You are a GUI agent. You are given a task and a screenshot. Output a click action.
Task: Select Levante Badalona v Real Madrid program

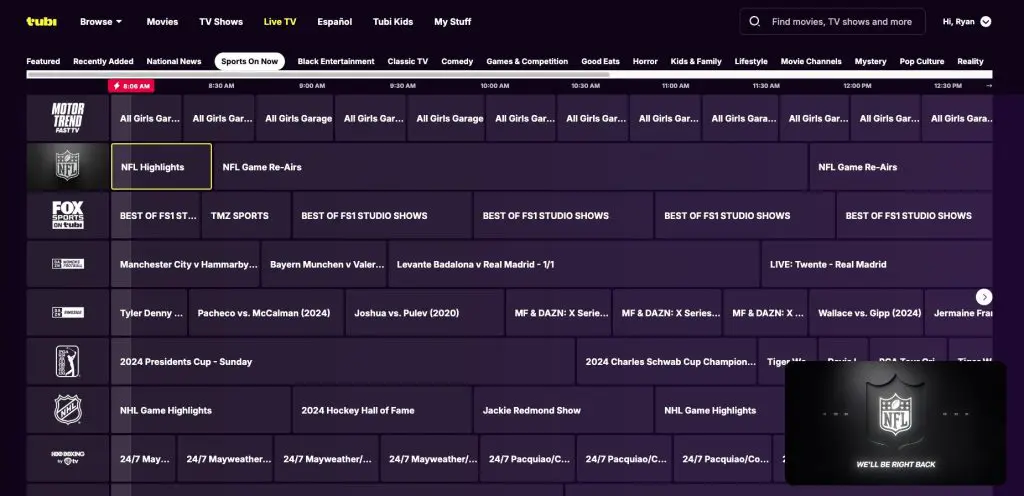click(x=574, y=264)
